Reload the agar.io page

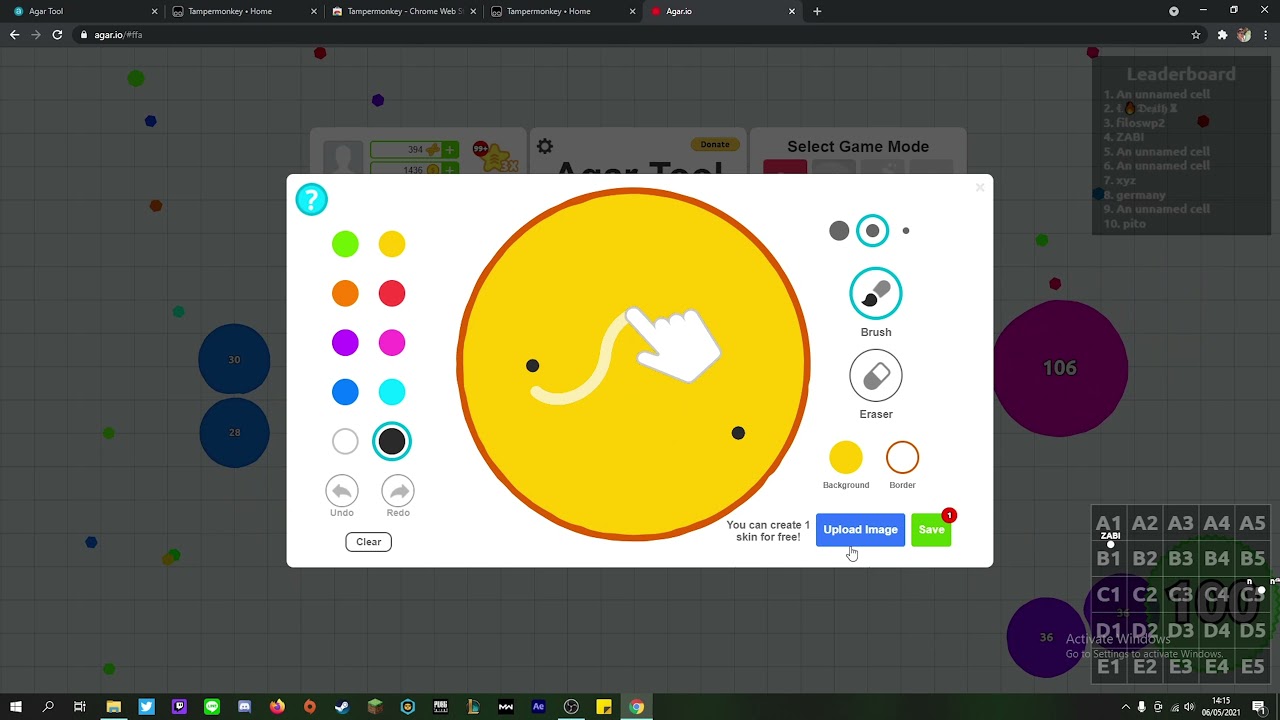point(57,34)
